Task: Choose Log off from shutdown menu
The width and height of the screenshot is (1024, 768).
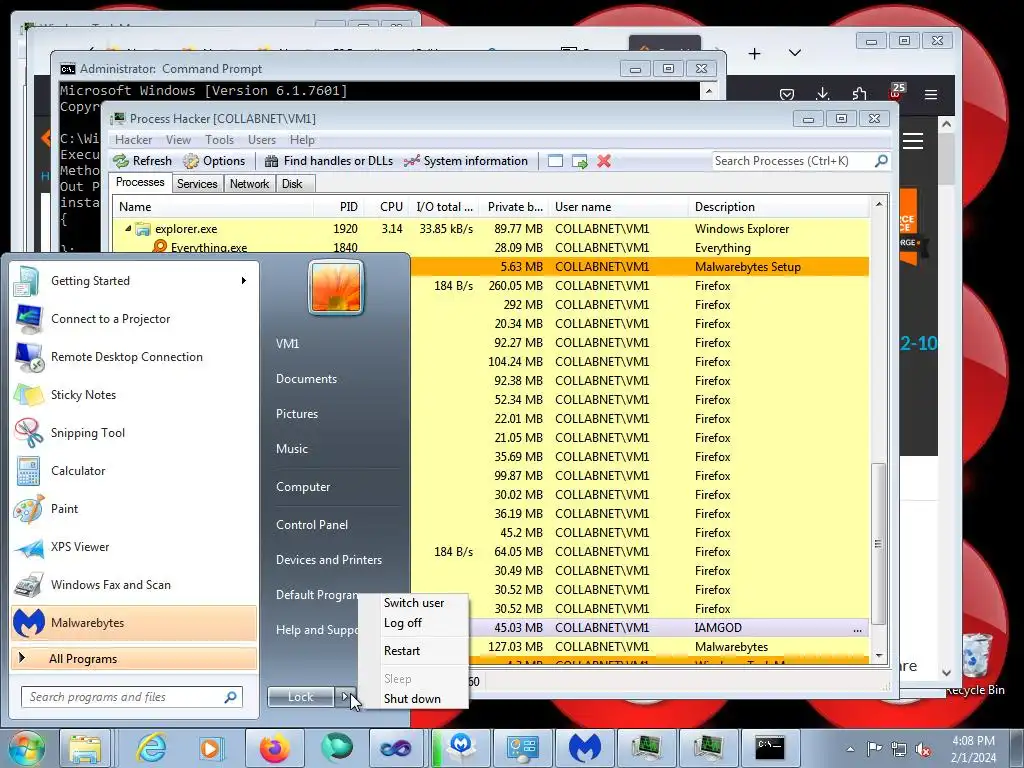Action: tap(403, 623)
